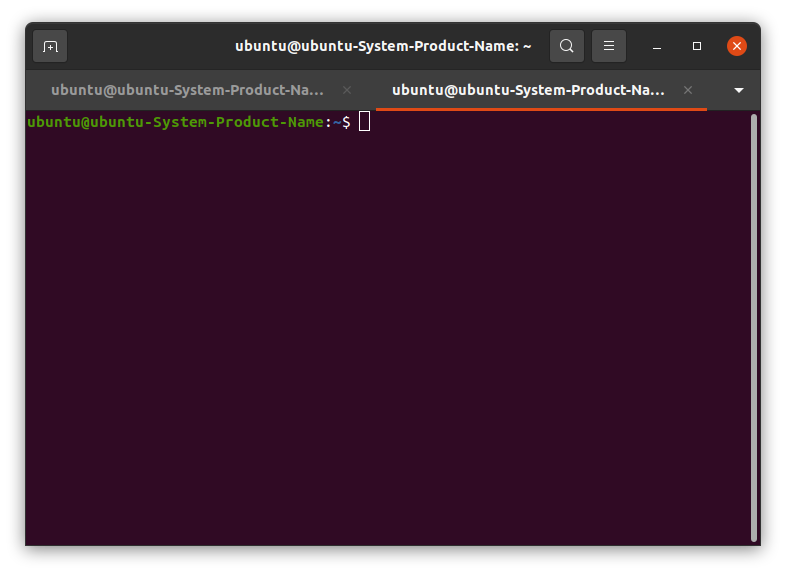Close the first terminal tab
The width and height of the screenshot is (786, 574).
[347, 90]
